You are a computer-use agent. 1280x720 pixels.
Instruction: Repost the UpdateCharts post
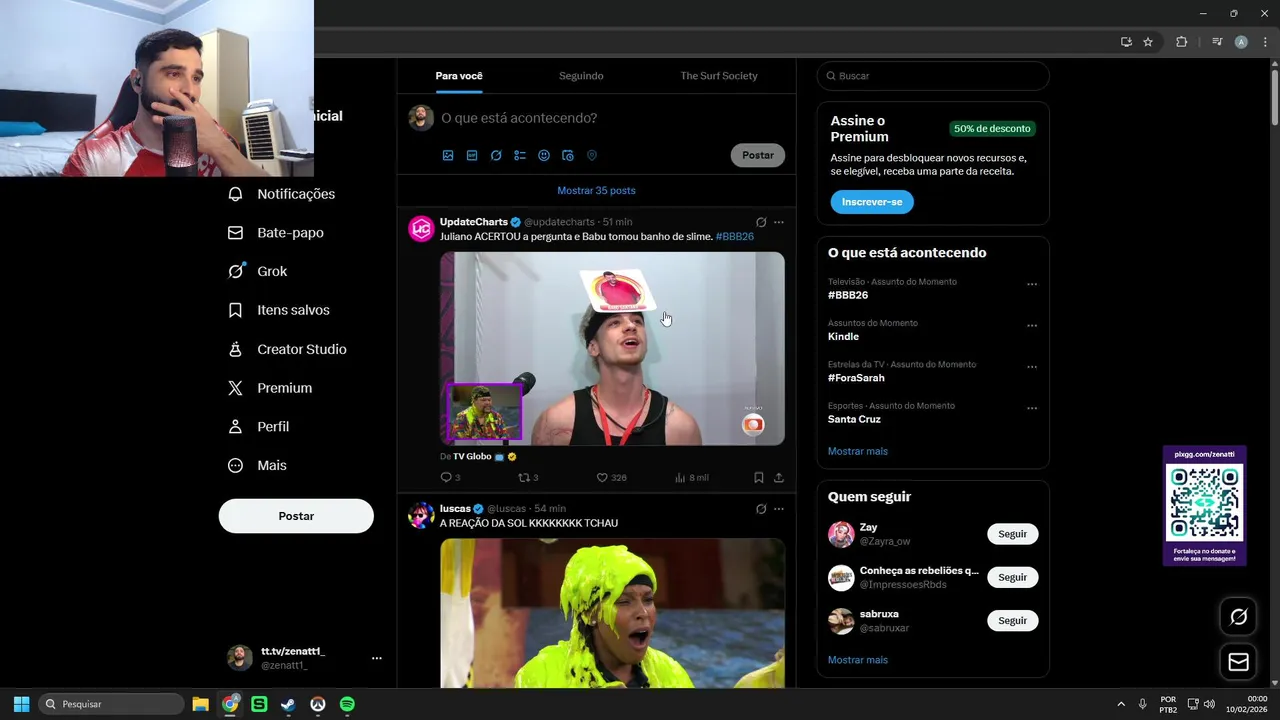click(528, 478)
